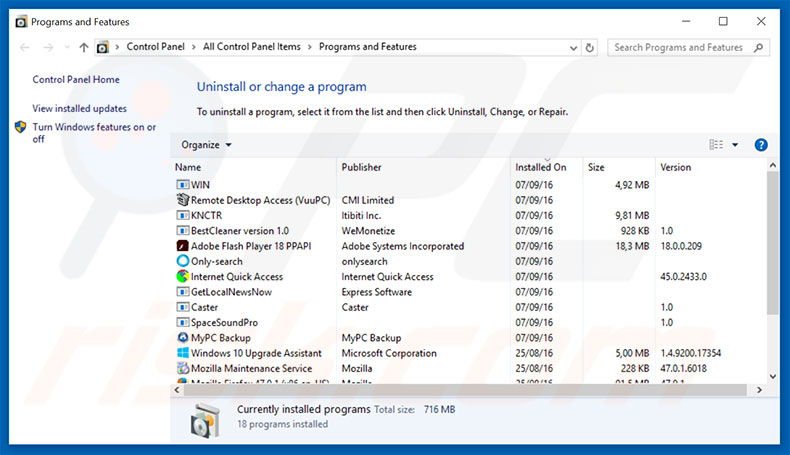Image resolution: width=790 pixels, height=455 pixels.
Task: Expand chevron after All Control Panel Items
Action: pos(309,47)
